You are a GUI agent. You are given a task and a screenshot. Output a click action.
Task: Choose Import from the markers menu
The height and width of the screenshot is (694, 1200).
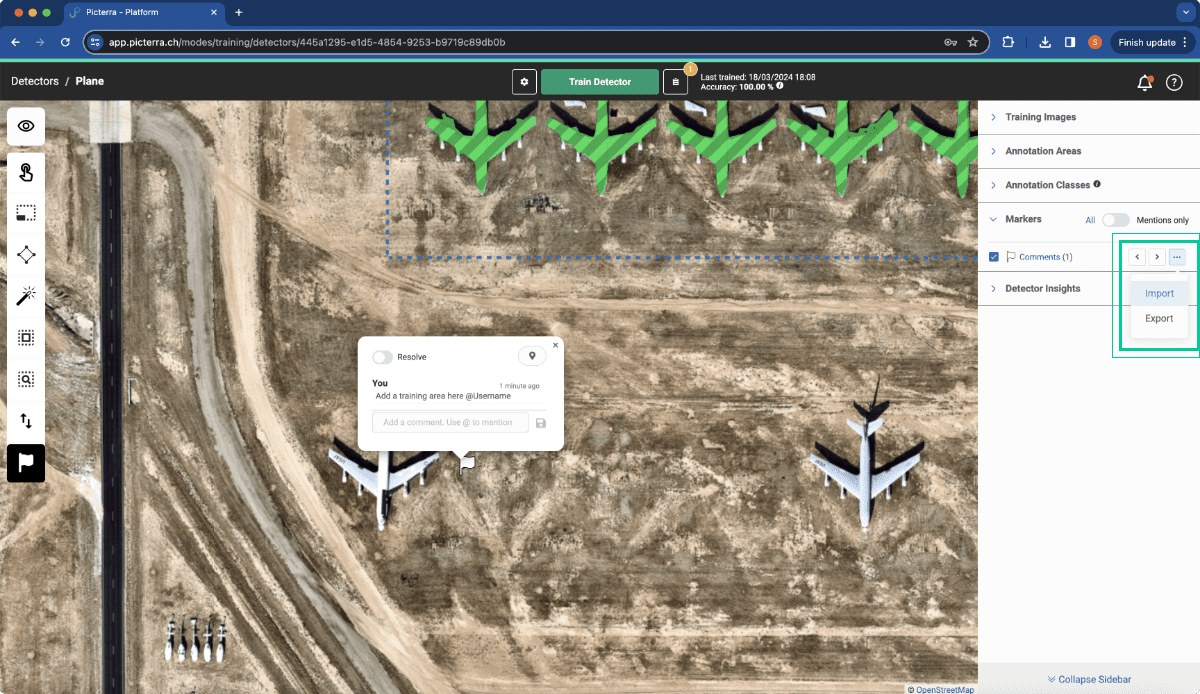(x=1159, y=294)
